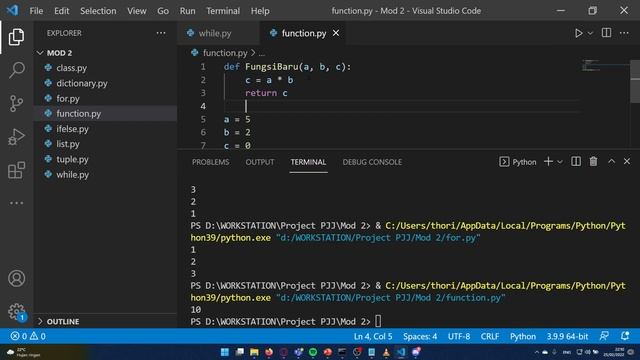Screen dimensions: 640x360
Task: Open list.py in the explorer
Action: (x=105, y=144)
